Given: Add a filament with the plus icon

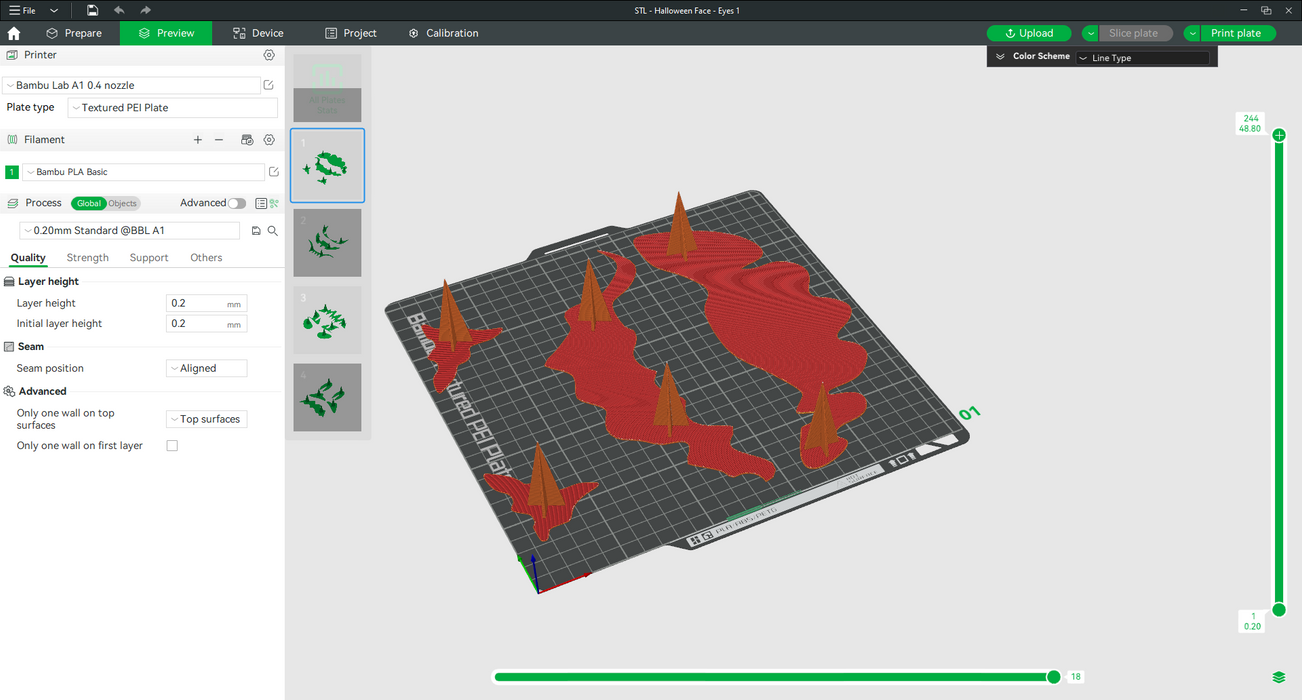Looking at the screenshot, I should coord(198,140).
